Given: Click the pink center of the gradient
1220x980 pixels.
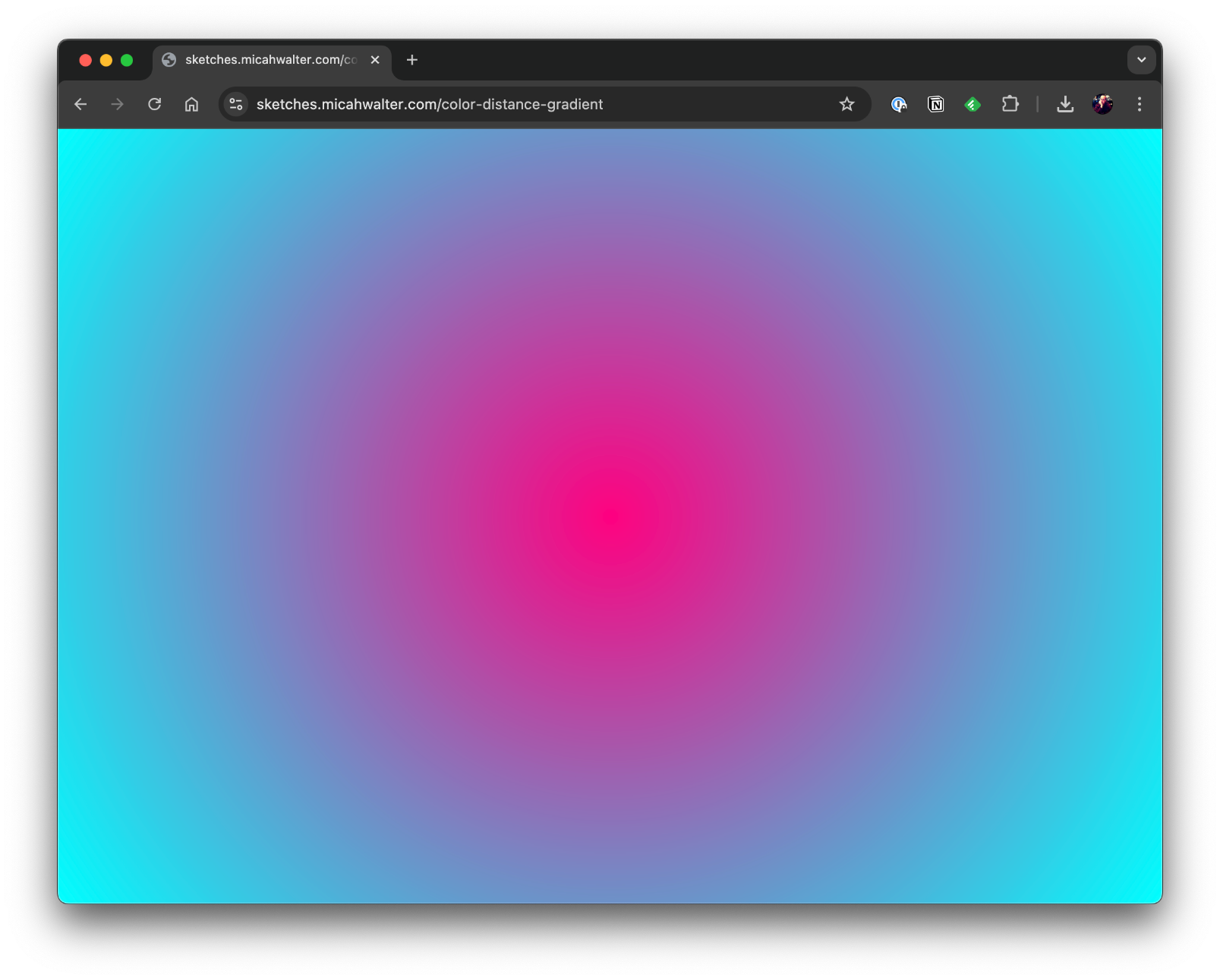Looking at the screenshot, I should coord(610,516).
